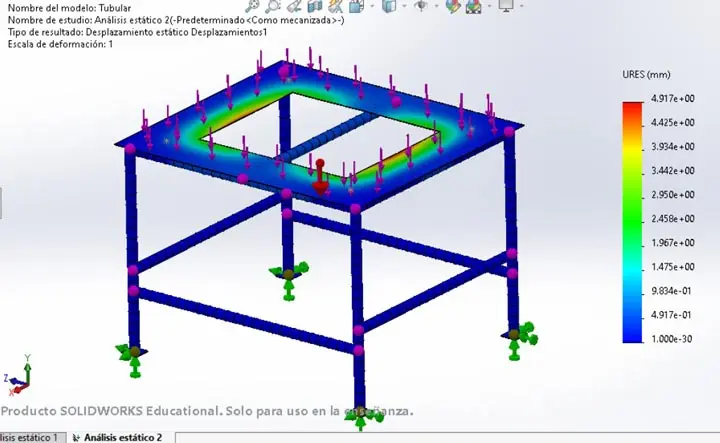Expand the Hide/Show Items dropdown arrow
The height and width of the screenshot is (443, 720).
click(x=436, y=6)
